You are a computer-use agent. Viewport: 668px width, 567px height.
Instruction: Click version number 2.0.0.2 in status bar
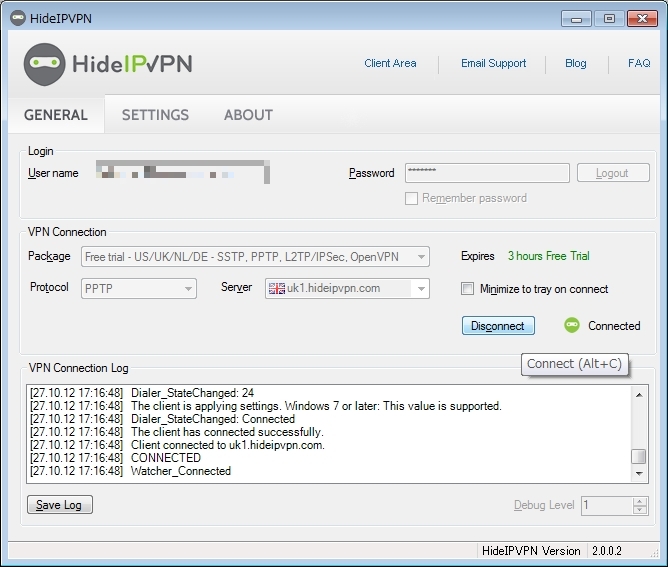pyautogui.click(x=607, y=551)
